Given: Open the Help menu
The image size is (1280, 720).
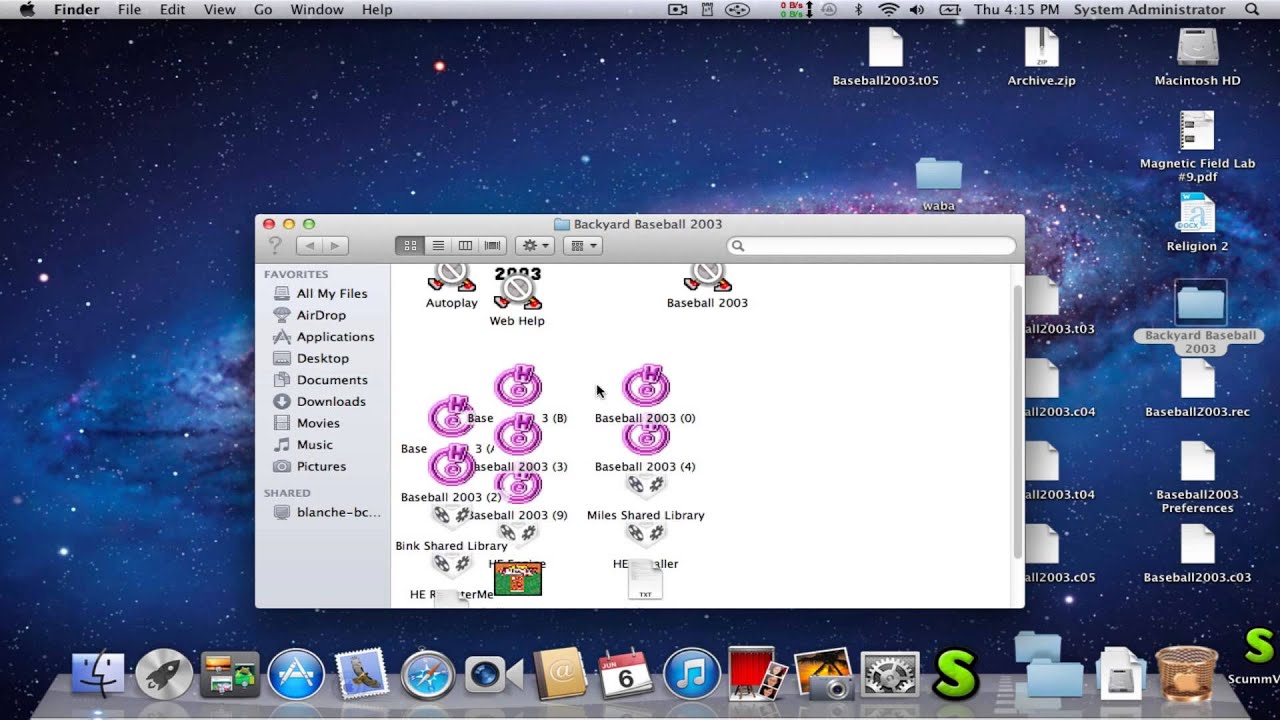Looking at the screenshot, I should [377, 10].
